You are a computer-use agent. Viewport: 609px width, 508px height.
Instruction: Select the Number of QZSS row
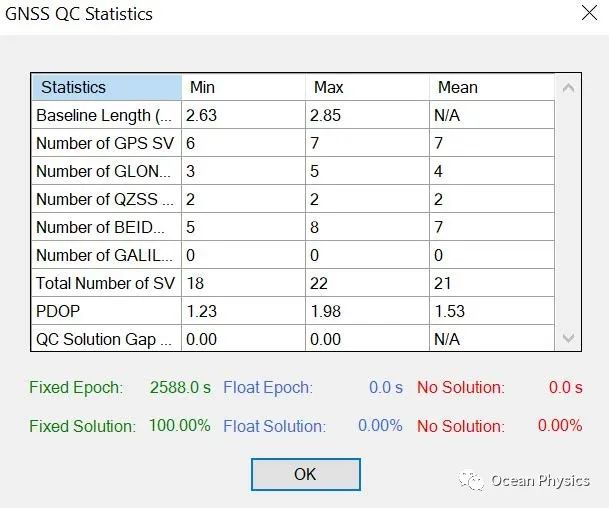pyautogui.click(x=106, y=199)
